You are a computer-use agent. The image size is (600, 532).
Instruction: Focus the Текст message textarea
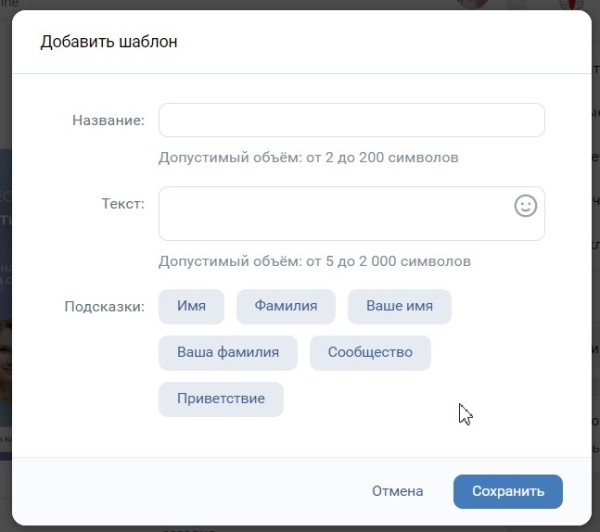pyautogui.click(x=335, y=213)
